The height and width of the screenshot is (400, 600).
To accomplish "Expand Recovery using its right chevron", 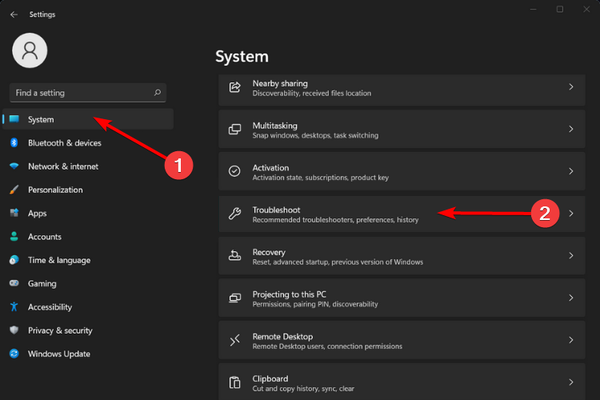I will coord(571,256).
